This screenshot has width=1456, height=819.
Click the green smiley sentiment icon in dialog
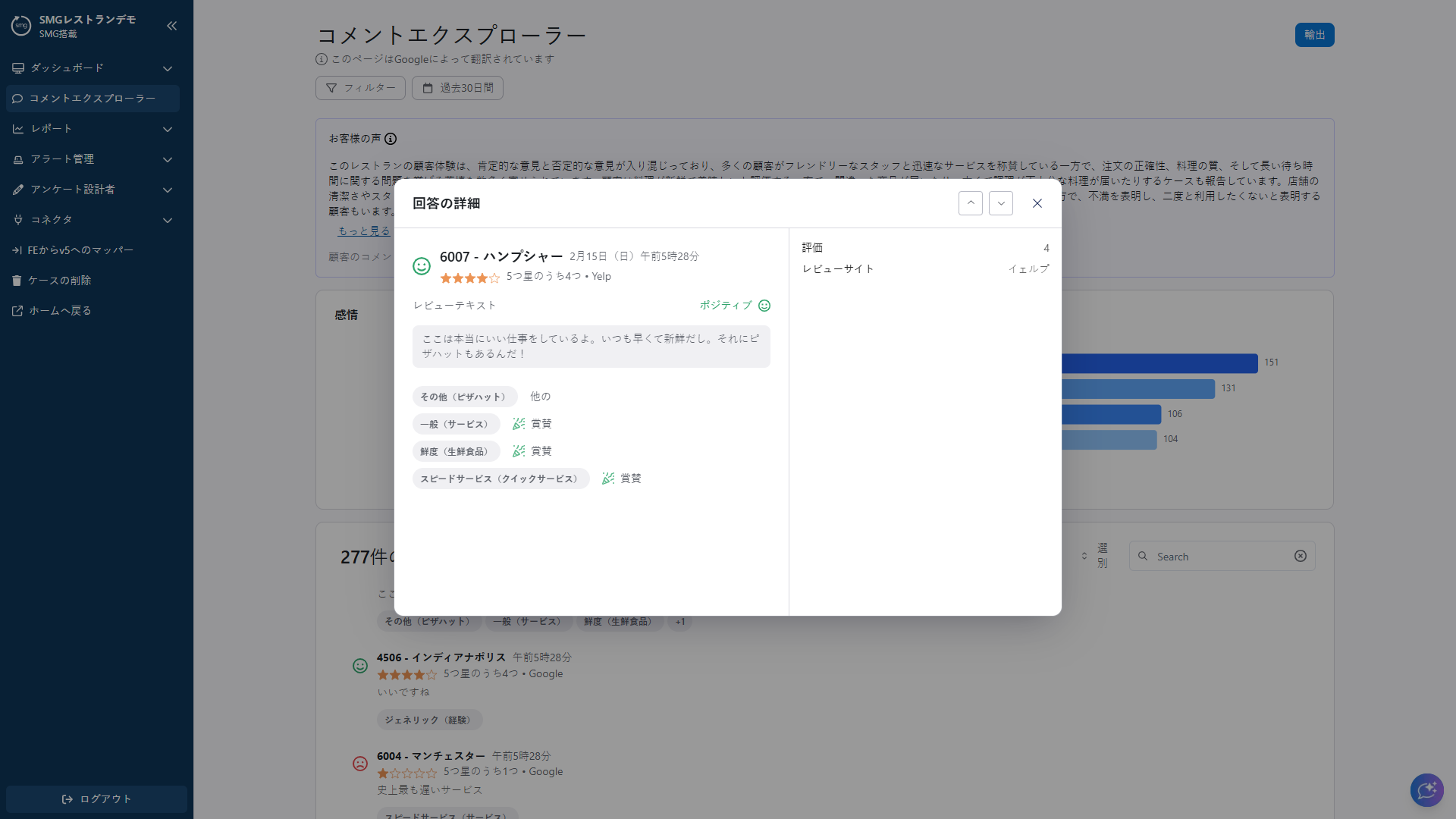coord(422,265)
